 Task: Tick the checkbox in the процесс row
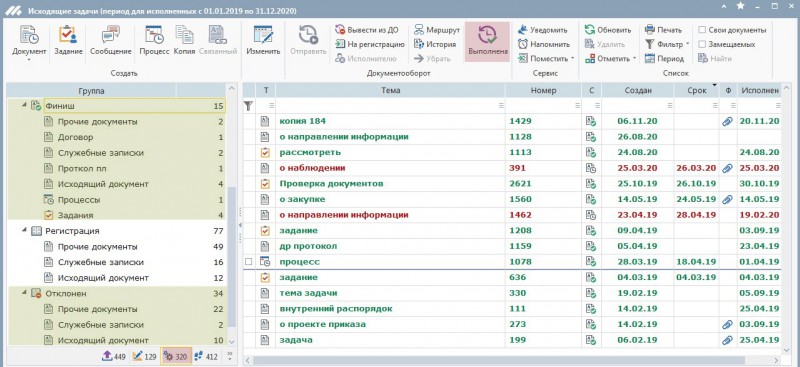[x=248, y=262]
